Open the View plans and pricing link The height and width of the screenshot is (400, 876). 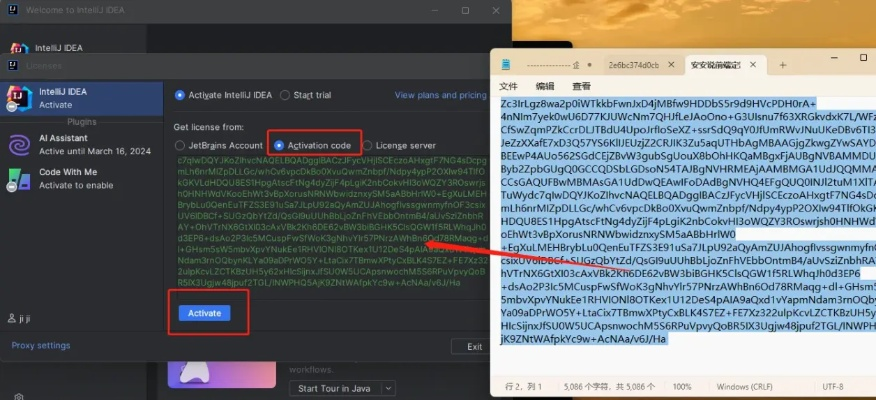441,95
